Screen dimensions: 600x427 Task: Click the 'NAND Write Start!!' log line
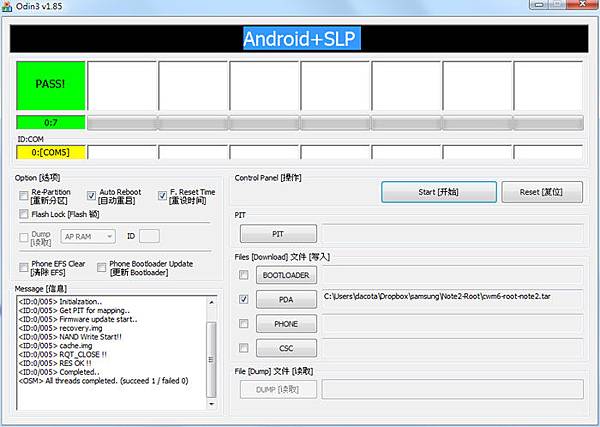(x=70, y=337)
